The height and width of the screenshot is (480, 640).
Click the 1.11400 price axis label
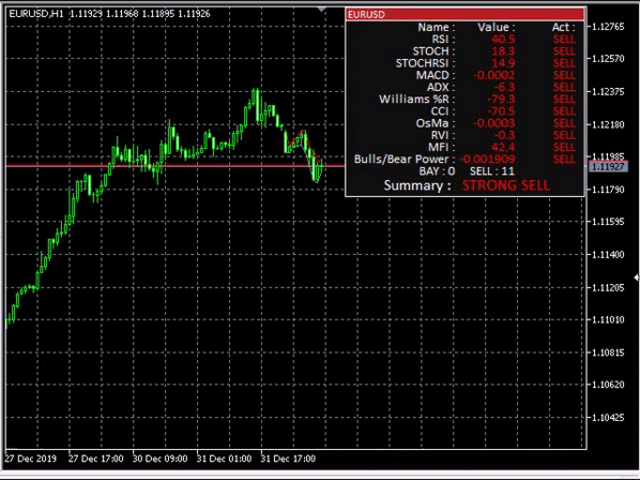pos(608,254)
